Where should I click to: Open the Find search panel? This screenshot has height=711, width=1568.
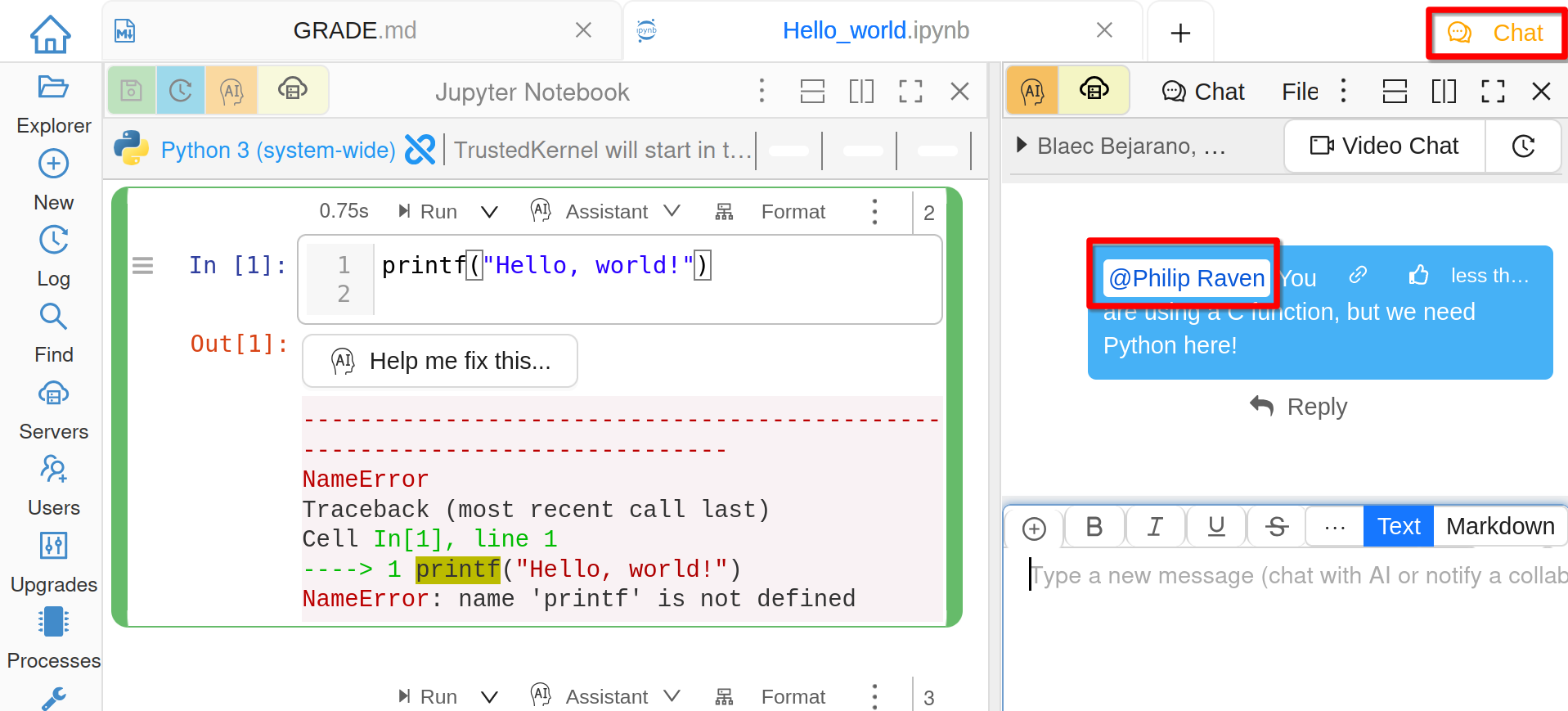pyautogui.click(x=53, y=332)
